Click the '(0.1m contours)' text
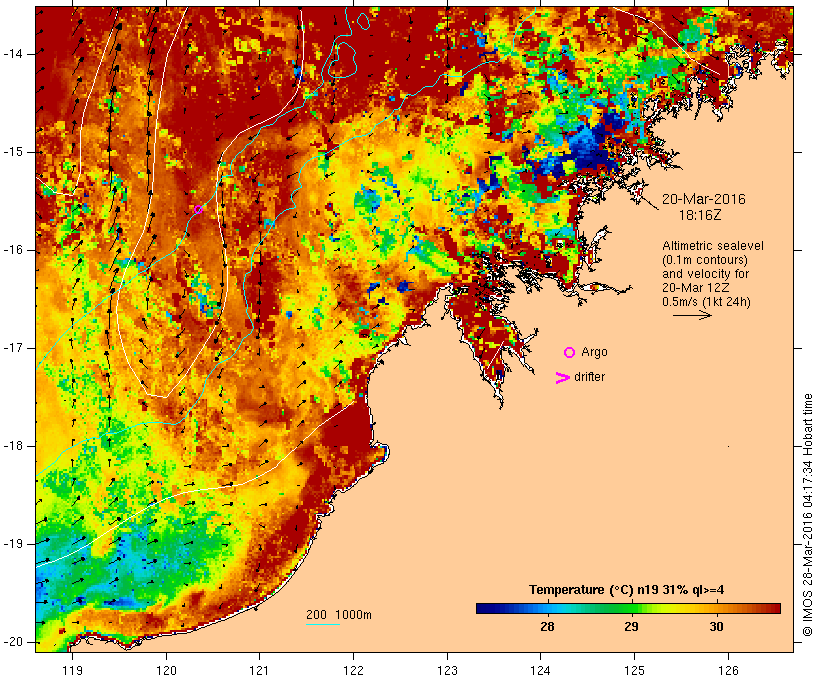Image resolution: width=820 pixels, height=680 pixels. tap(705, 260)
